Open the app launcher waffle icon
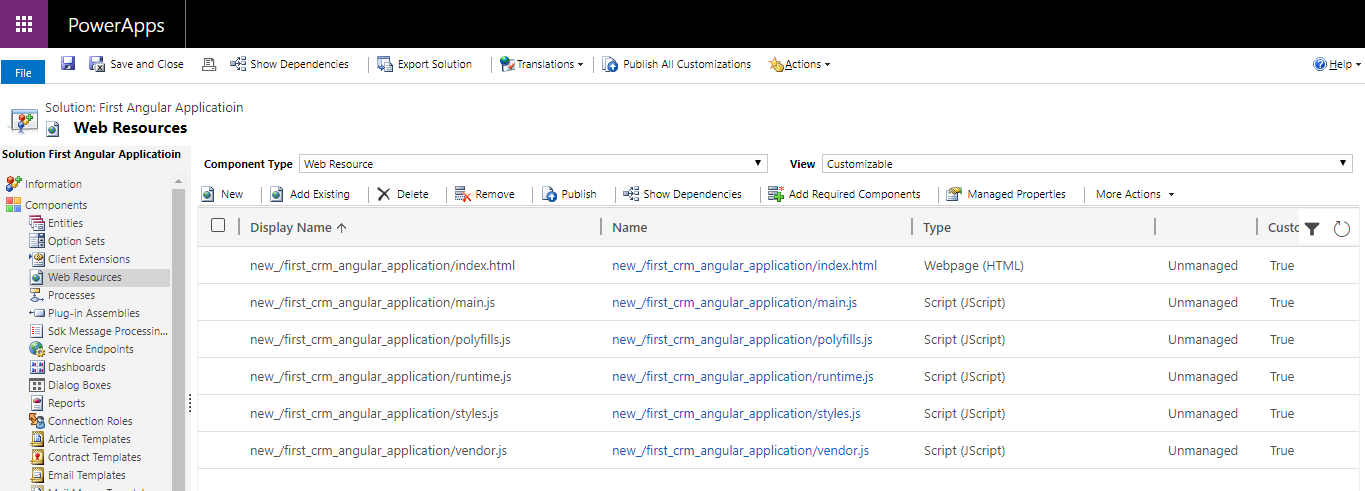This screenshot has width=1365, height=491. pos(24,24)
